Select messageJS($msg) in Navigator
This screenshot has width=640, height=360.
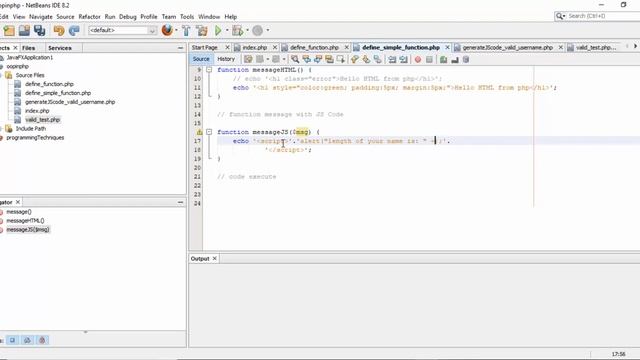(28, 230)
